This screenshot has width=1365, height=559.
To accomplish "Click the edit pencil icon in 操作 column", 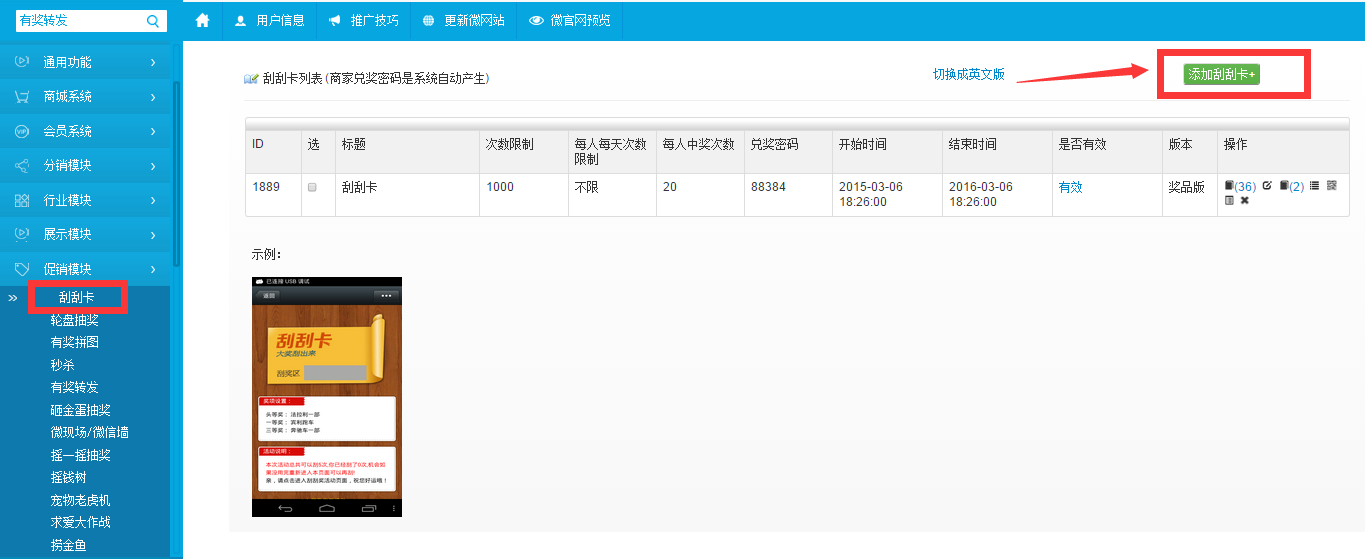I will click(1267, 186).
